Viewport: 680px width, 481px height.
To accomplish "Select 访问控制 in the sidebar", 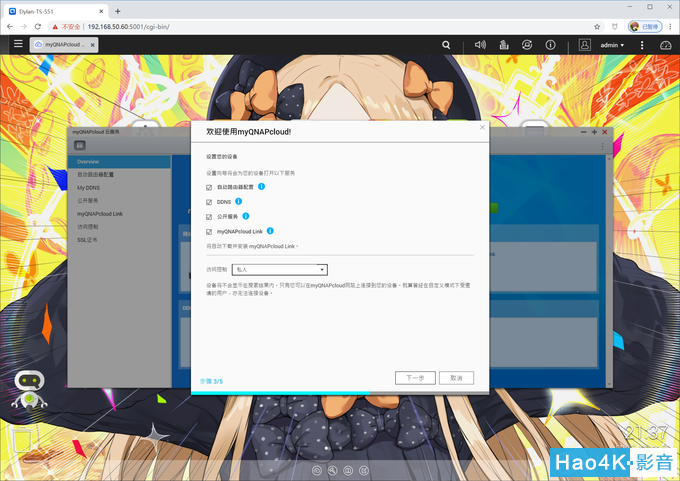I will coord(119,227).
